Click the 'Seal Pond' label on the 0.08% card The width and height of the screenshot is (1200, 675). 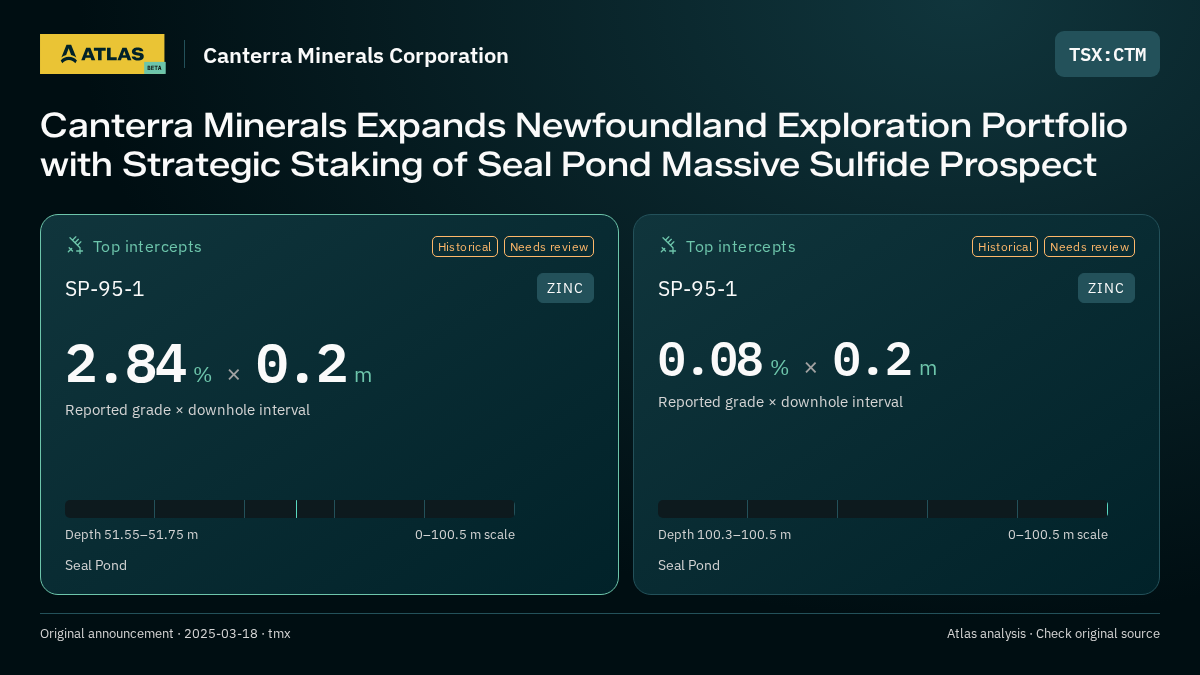[x=689, y=566]
